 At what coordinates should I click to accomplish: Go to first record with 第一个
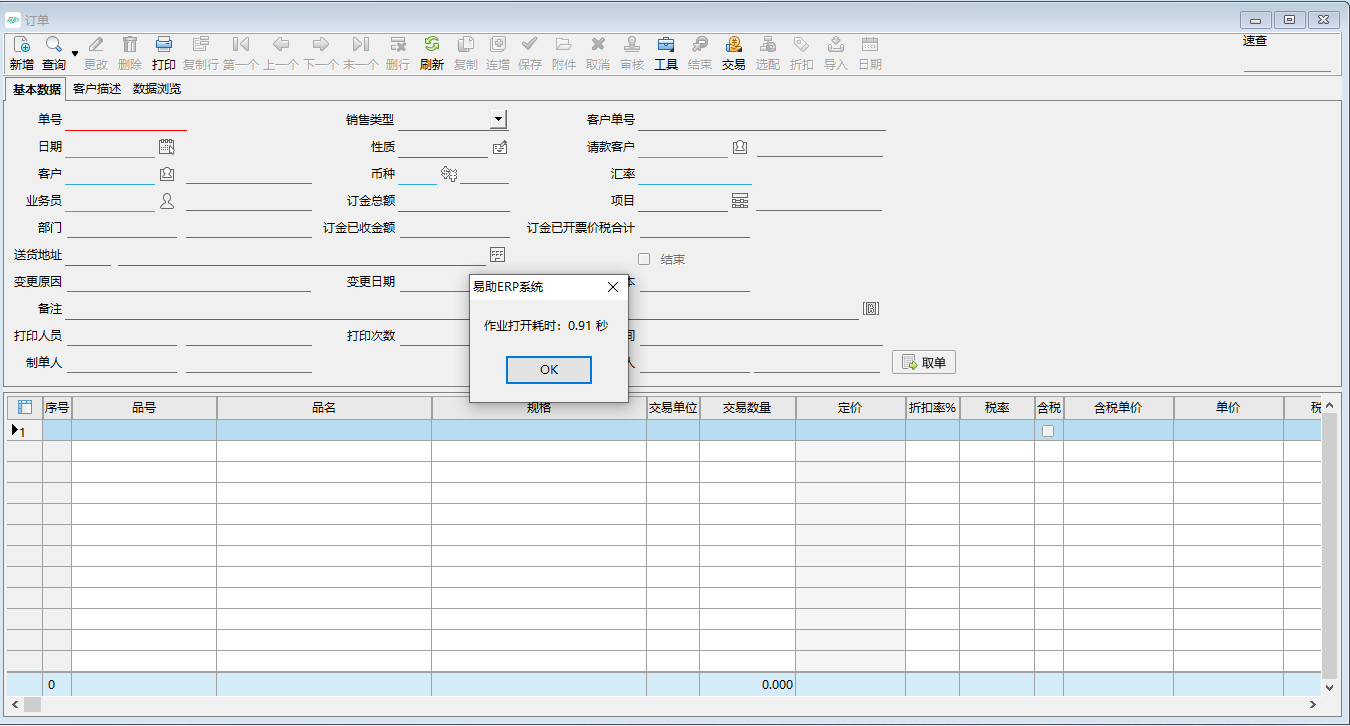(x=241, y=44)
